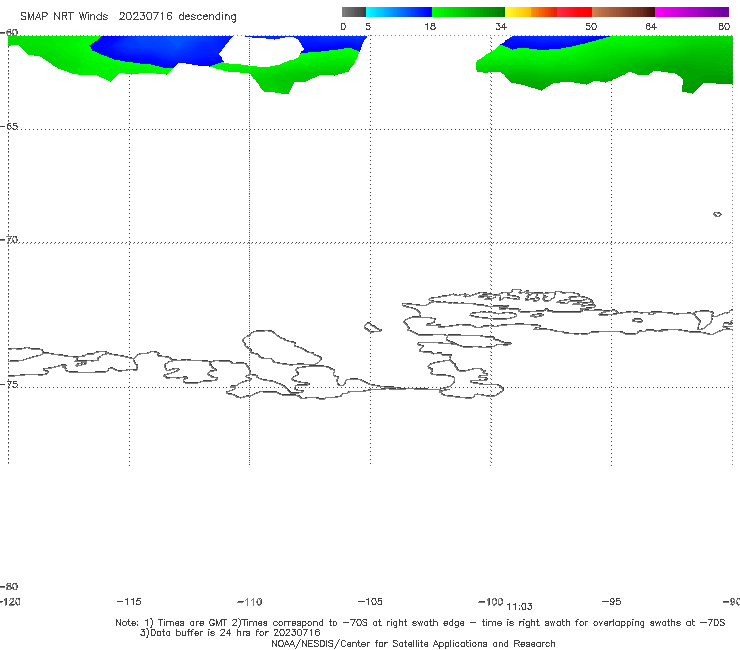Select the cyan-blue segment of the color scale
The width and height of the screenshot is (740, 650).
pyautogui.click(x=399, y=12)
